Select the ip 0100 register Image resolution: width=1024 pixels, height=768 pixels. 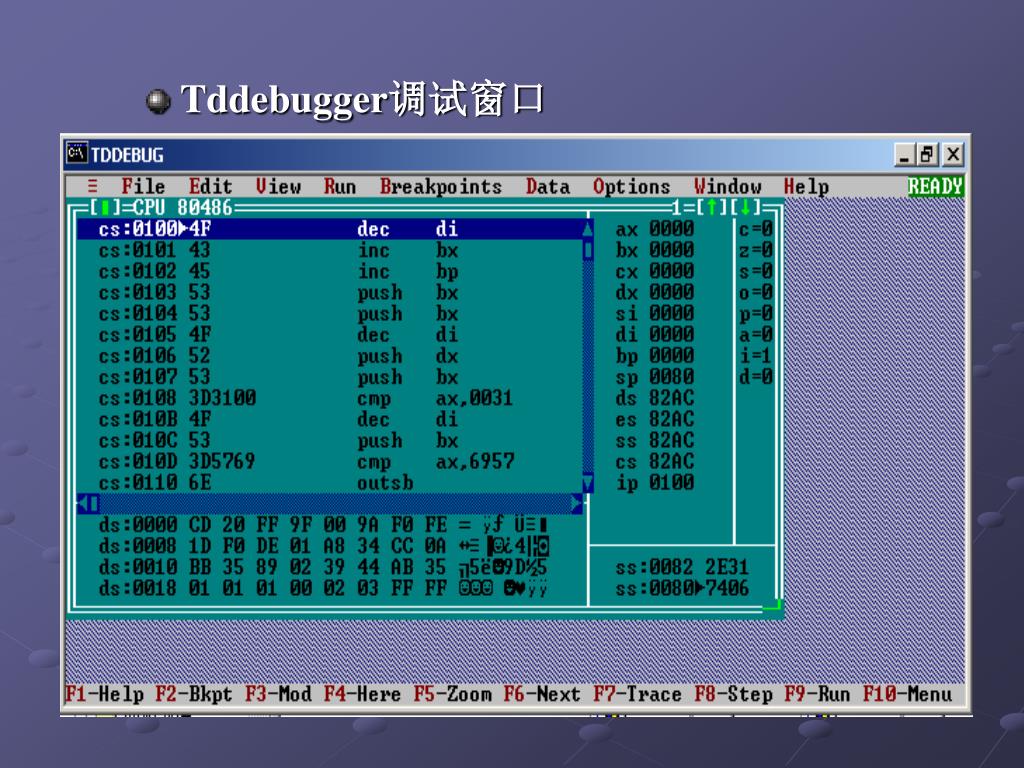pos(654,483)
